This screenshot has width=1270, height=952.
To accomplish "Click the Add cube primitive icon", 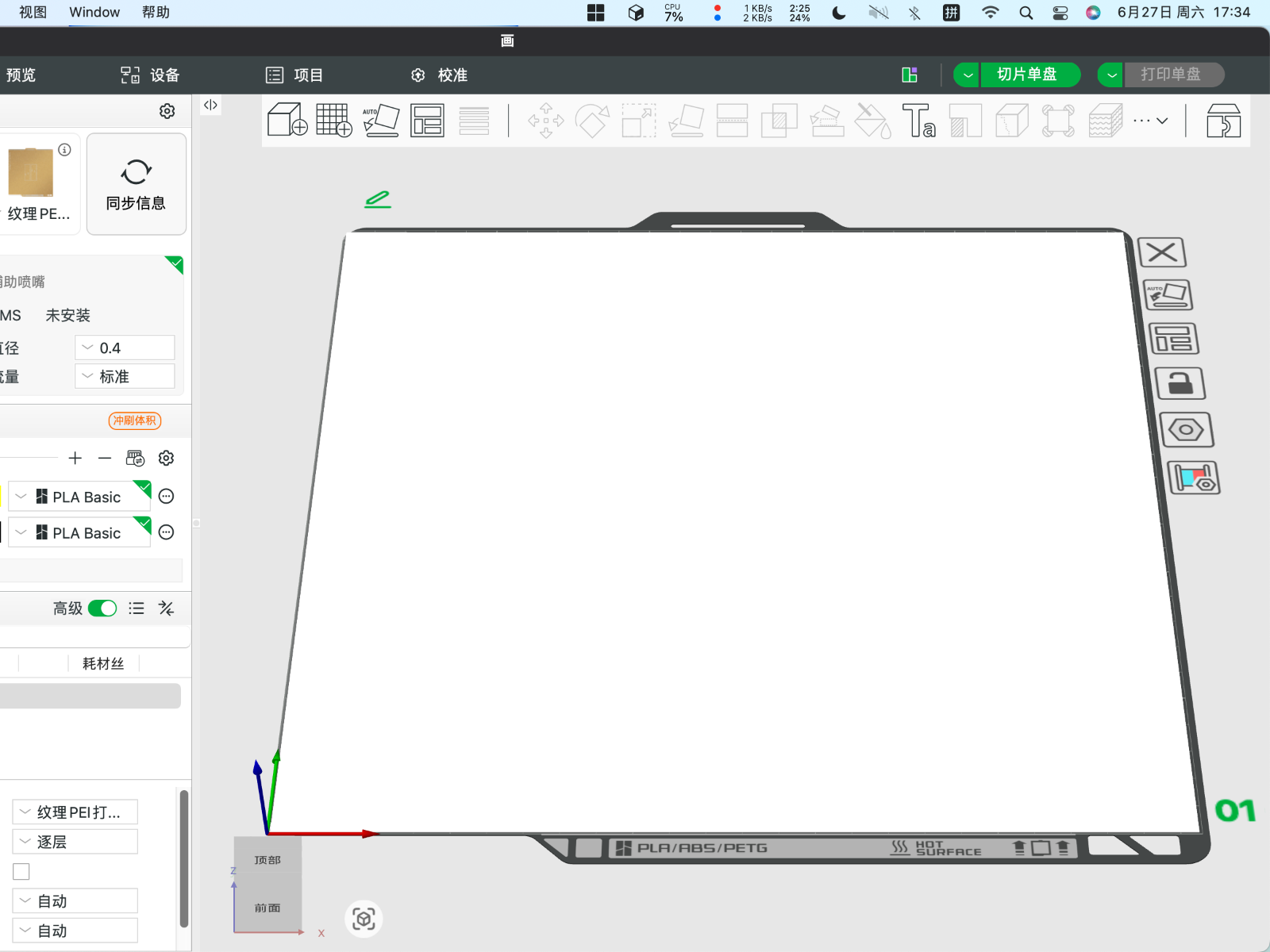I will (x=287, y=121).
